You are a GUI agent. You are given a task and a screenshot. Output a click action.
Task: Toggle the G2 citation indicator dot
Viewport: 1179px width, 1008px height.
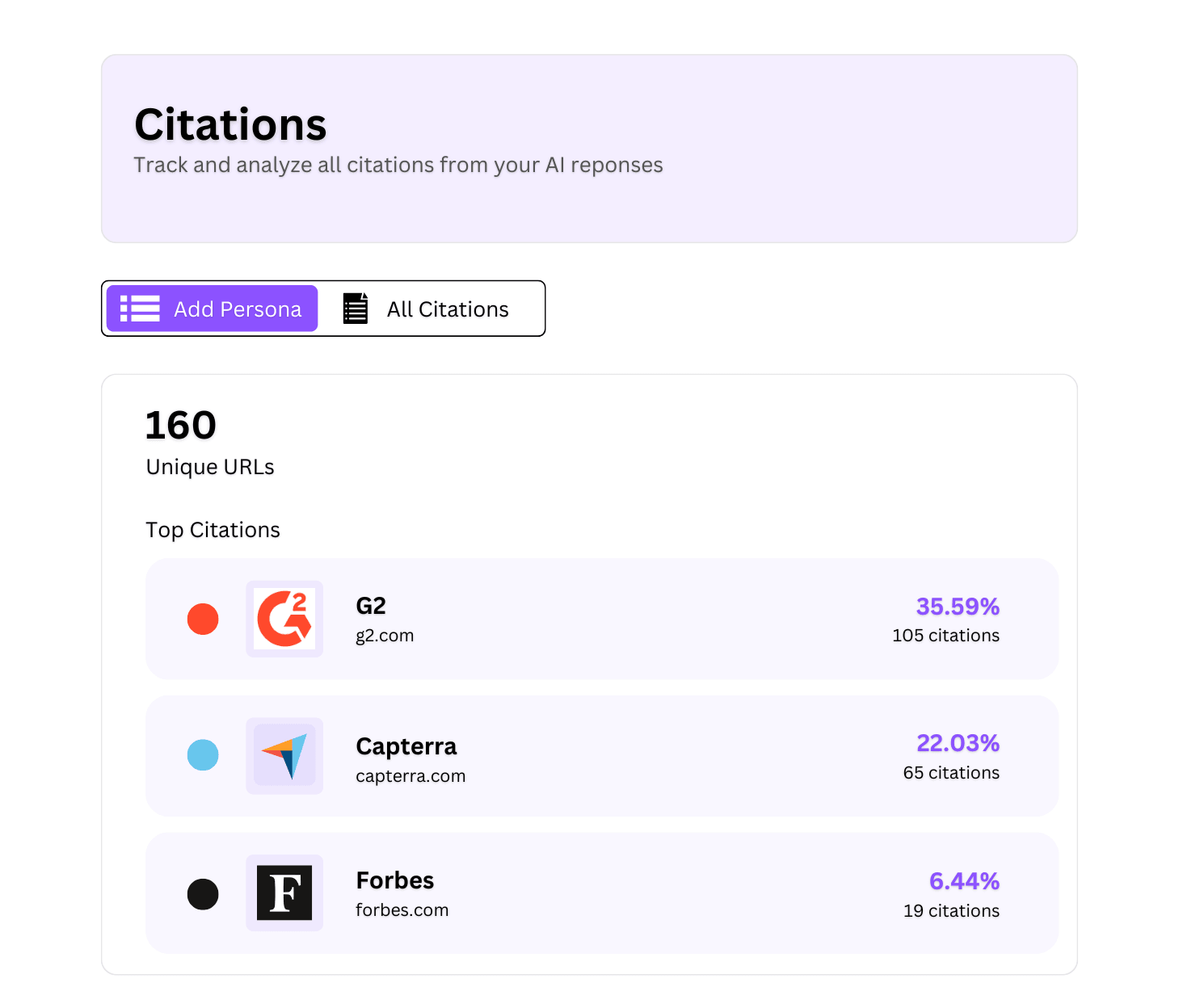[203, 619]
